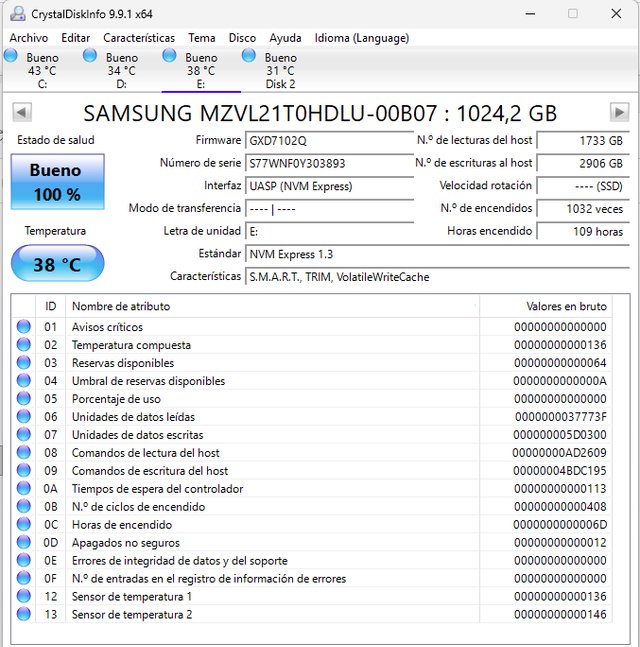640x647 pixels.
Task: Click rotation speed value ---- (SSD)
Action: tap(583, 186)
